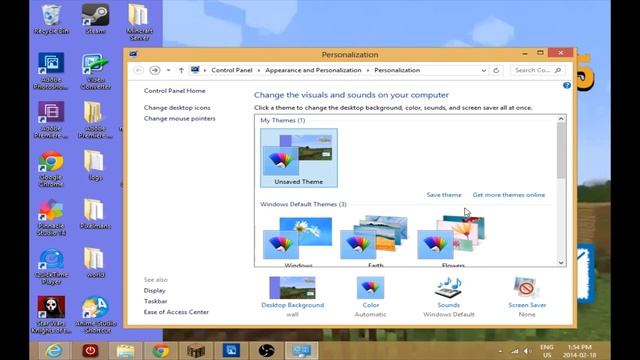The image size is (640, 360).
Task: Expand the recent locations dropdown arrow
Action: (x=168, y=70)
